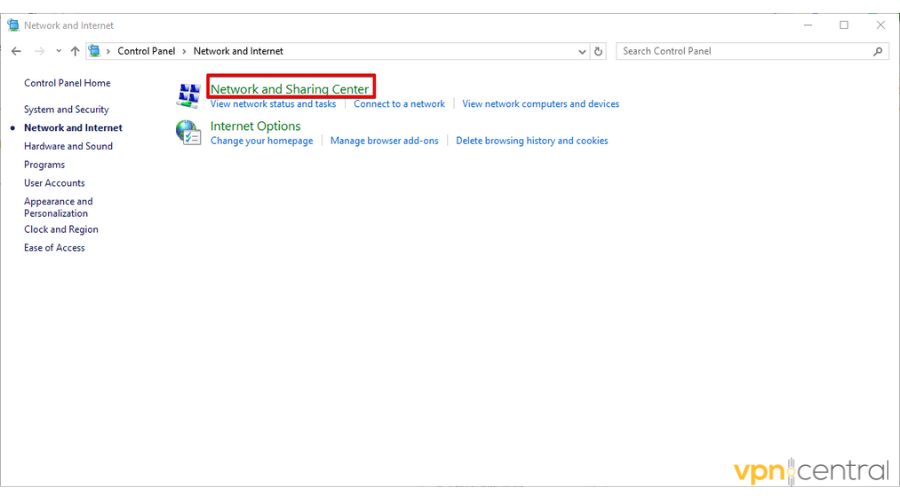The width and height of the screenshot is (900, 500).
Task: Select Delete browsing history and cookies
Action: [531, 141]
